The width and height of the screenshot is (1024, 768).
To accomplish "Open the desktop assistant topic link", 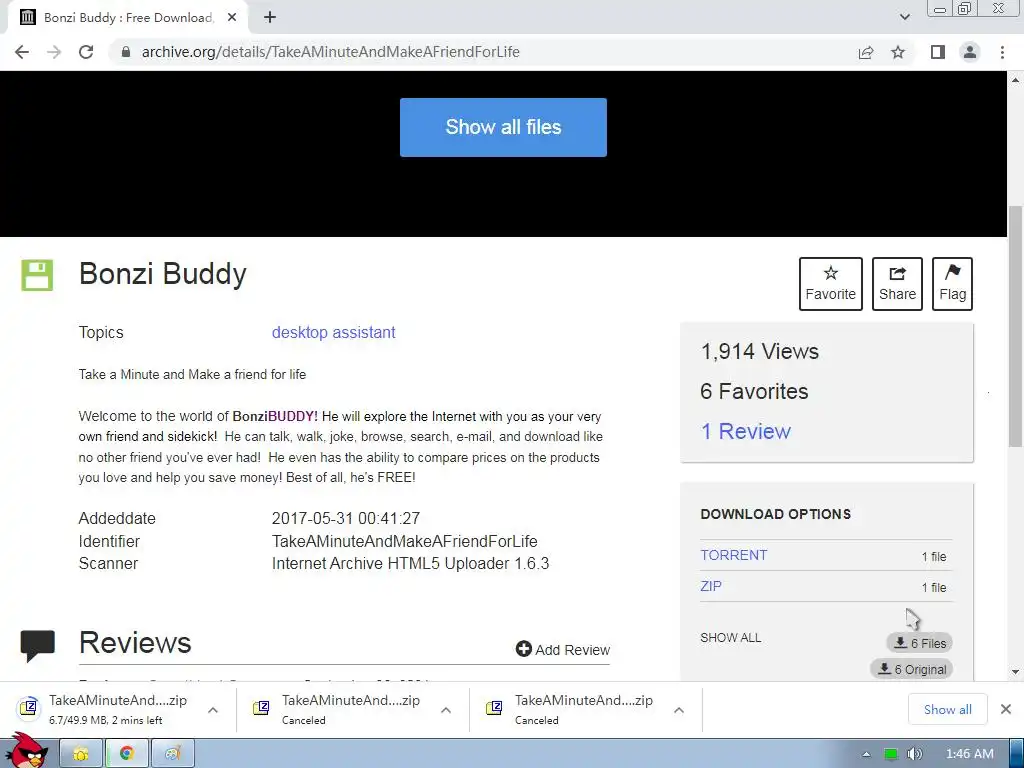I will coord(333,332).
